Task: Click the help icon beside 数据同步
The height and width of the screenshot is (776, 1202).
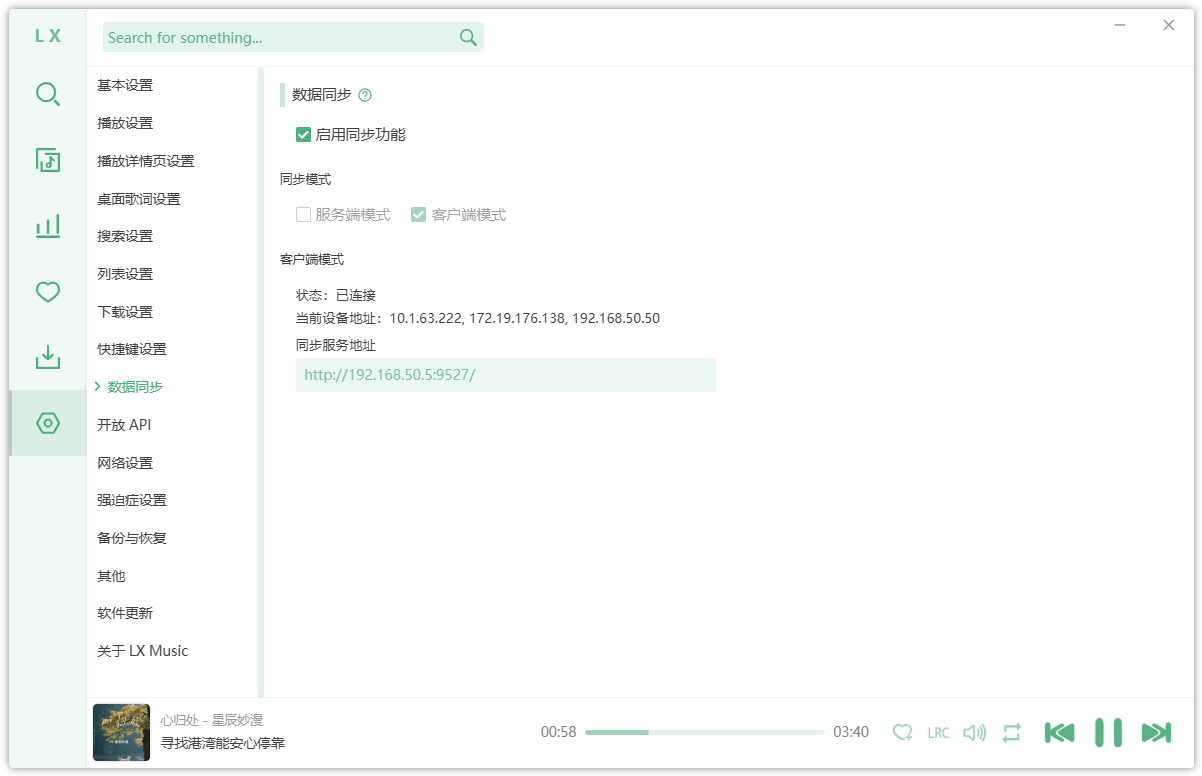Action: (x=365, y=95)
